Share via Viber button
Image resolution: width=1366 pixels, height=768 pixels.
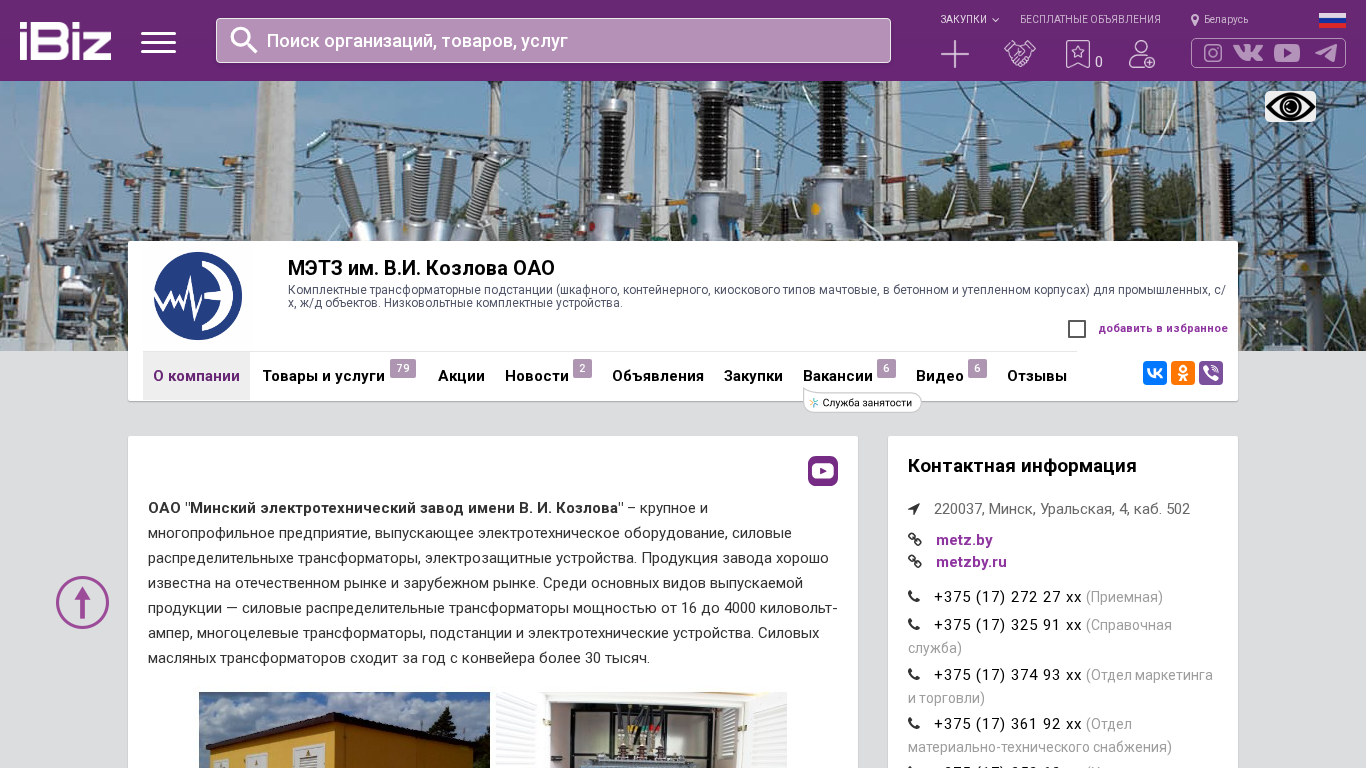click(x=1211, y=373)
